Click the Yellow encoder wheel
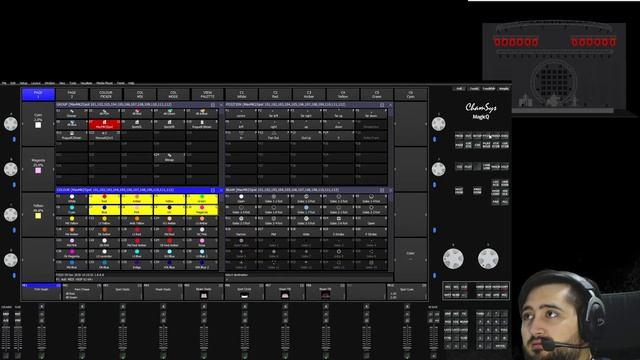Screen dimensions: 640x360 11,214
